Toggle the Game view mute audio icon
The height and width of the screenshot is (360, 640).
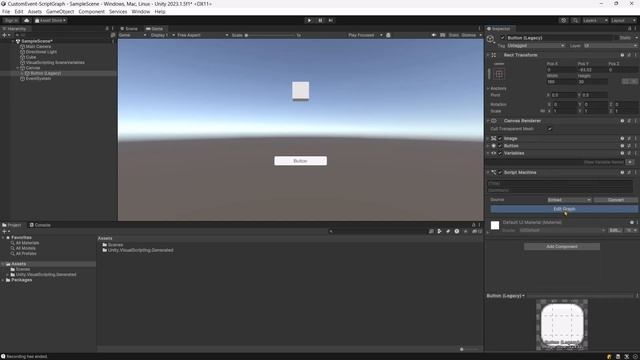434,35
